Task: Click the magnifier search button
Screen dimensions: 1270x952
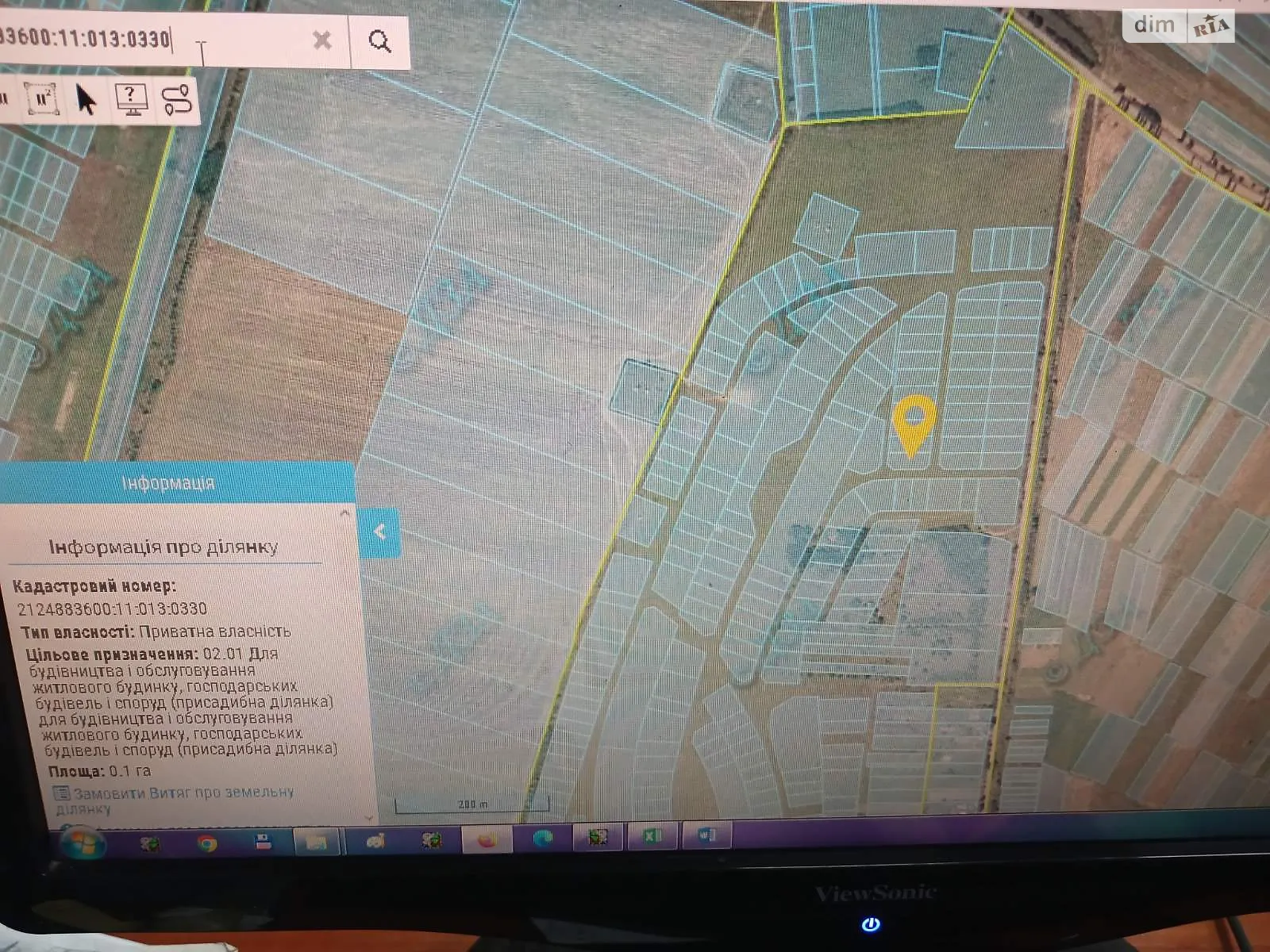Action: [380, 41]
